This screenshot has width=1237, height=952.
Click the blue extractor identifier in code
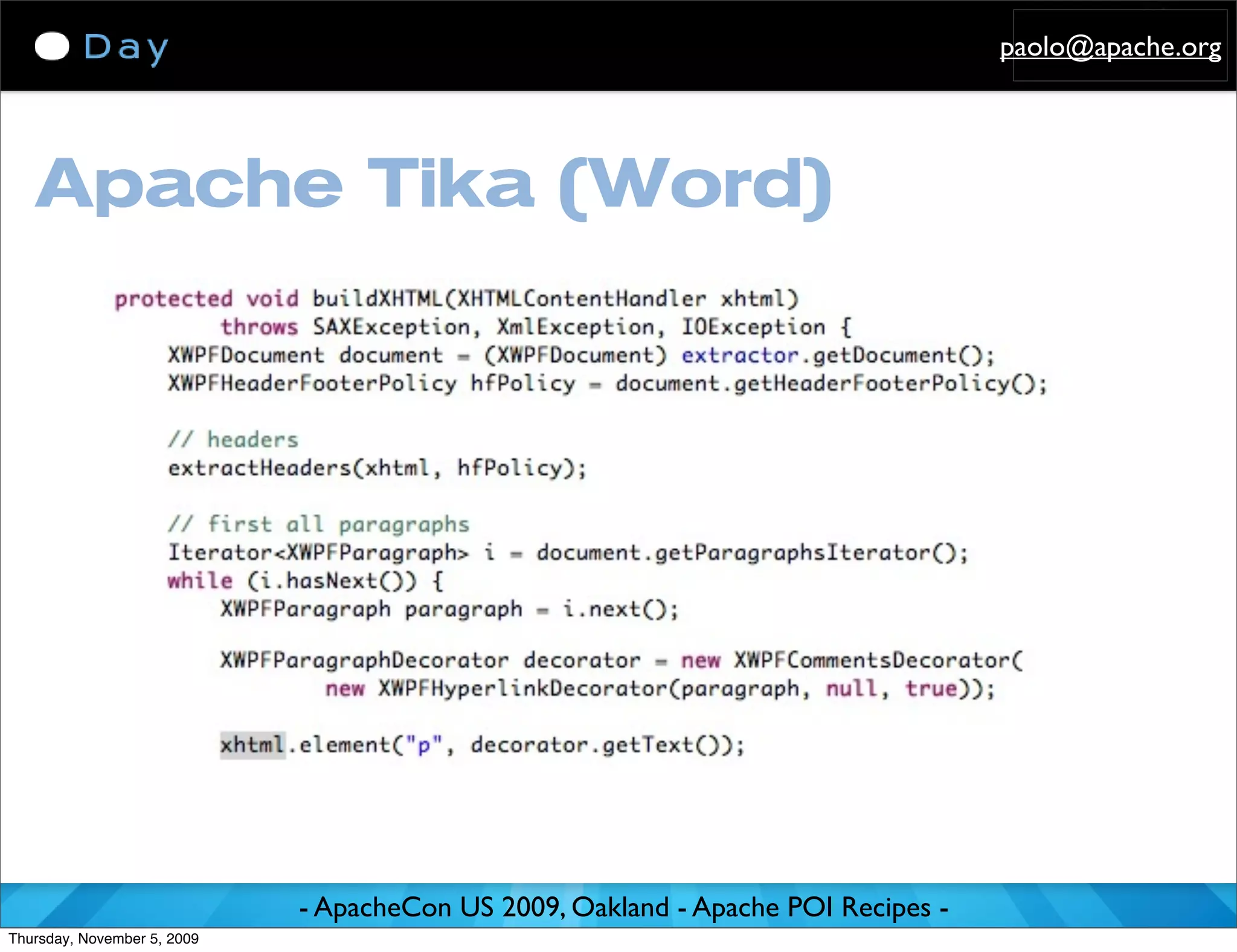coord(741,355)
